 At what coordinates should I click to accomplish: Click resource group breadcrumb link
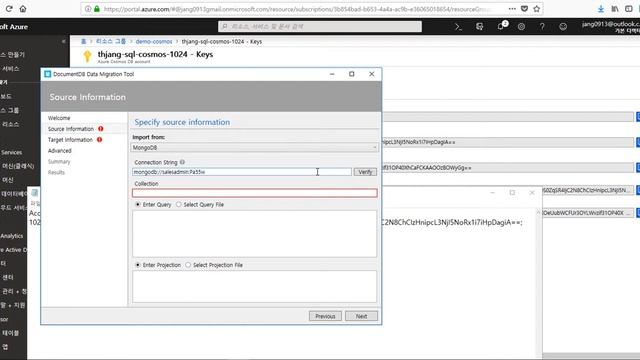click(x=111, y=42)
